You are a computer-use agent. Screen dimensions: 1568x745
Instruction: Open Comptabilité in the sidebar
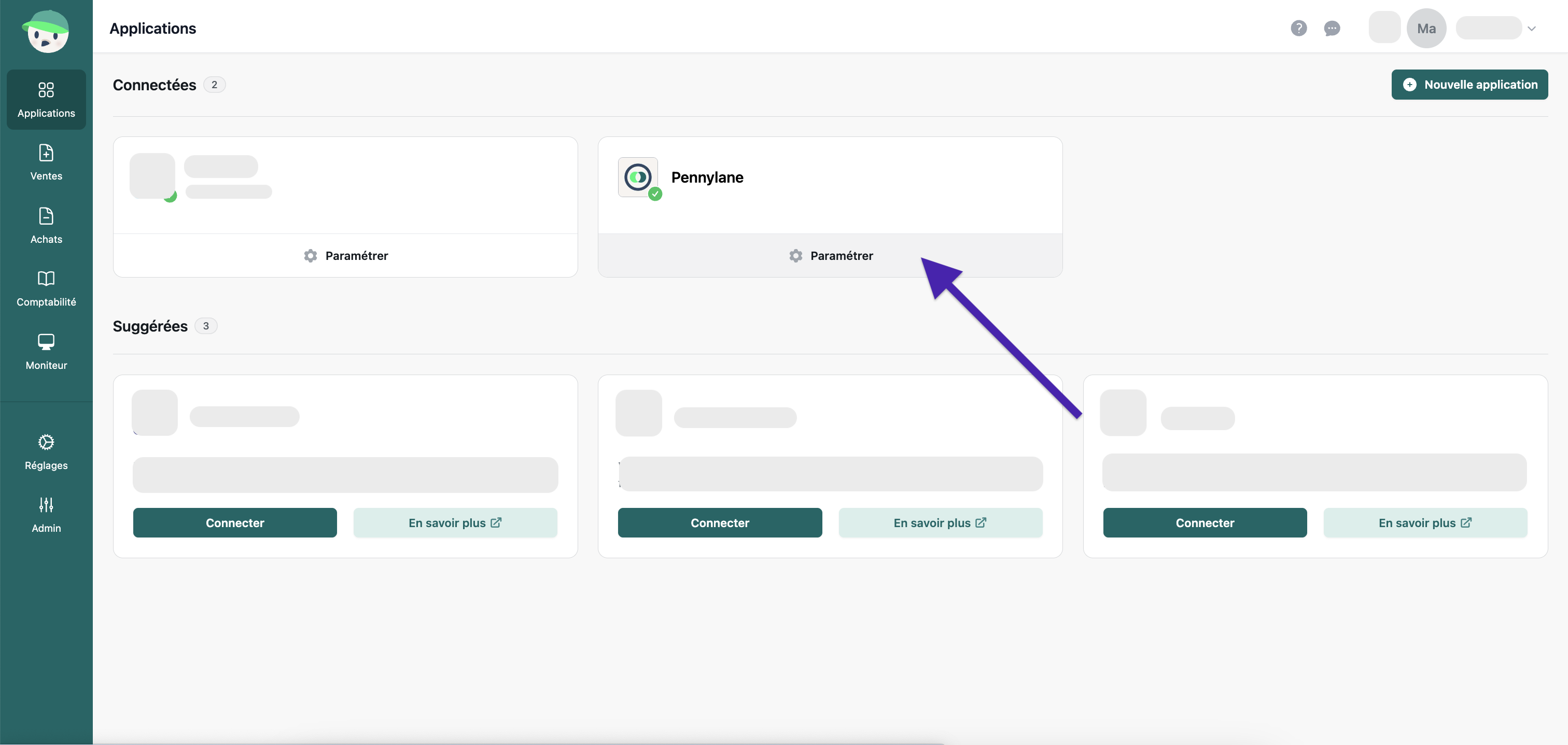(46, 289)
